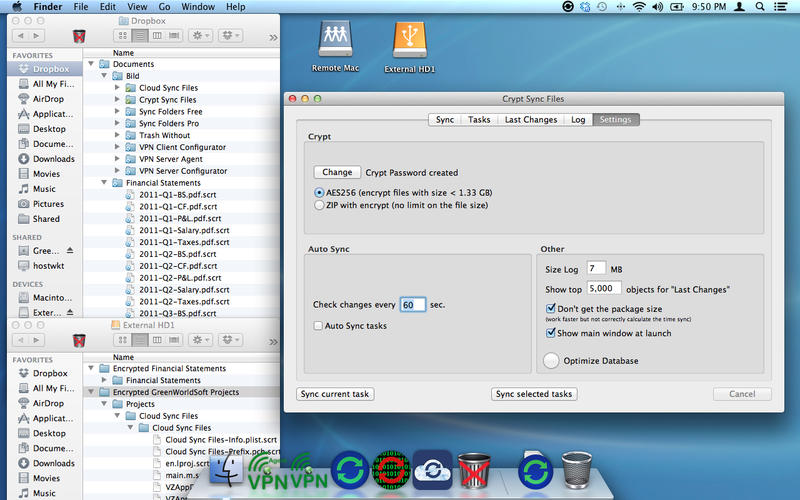800x500 pixels.
Task: Click the Finder icon in the Dock
Action: 226,470
